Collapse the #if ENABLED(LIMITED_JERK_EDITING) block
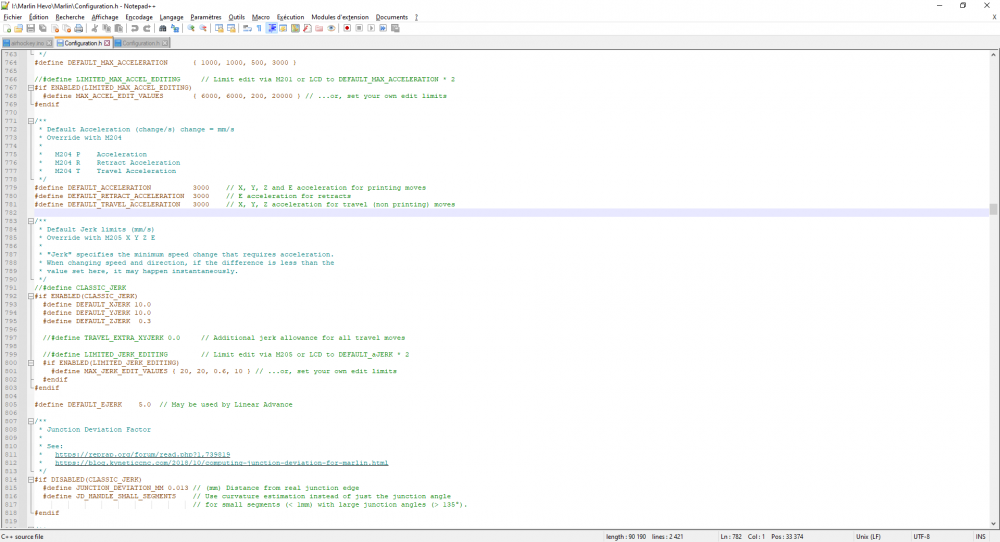 tap(31, 363)
